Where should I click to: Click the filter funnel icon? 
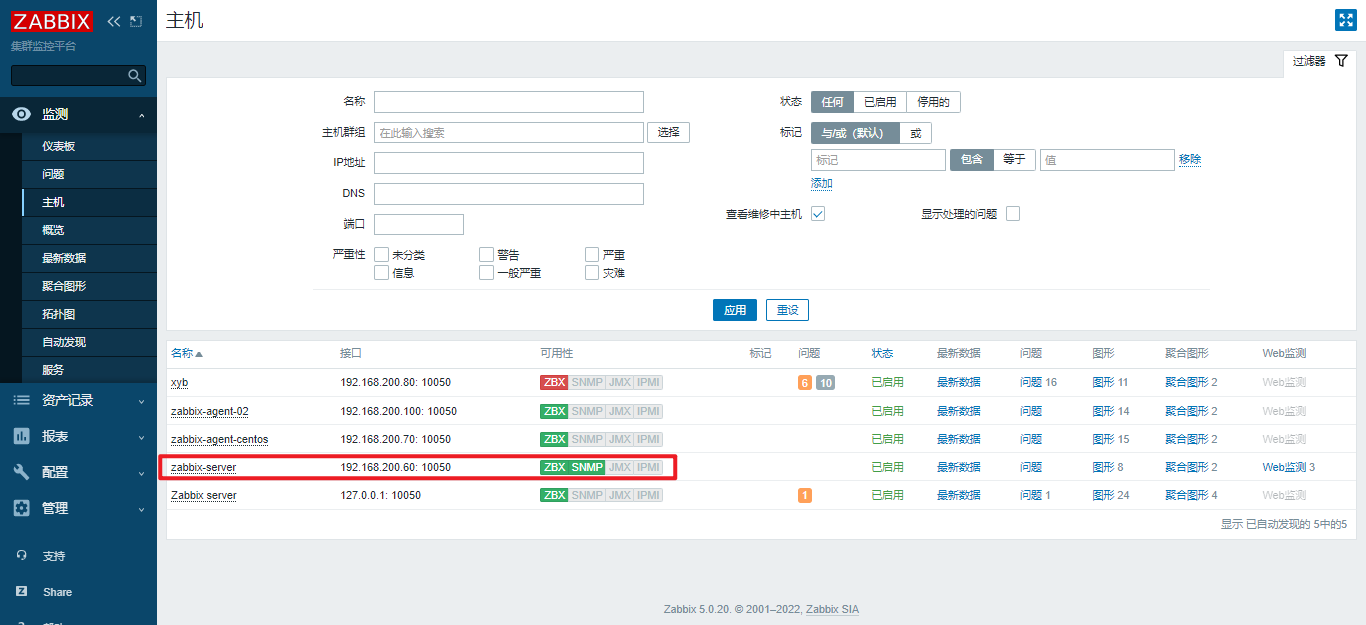tap(1341, 61)
